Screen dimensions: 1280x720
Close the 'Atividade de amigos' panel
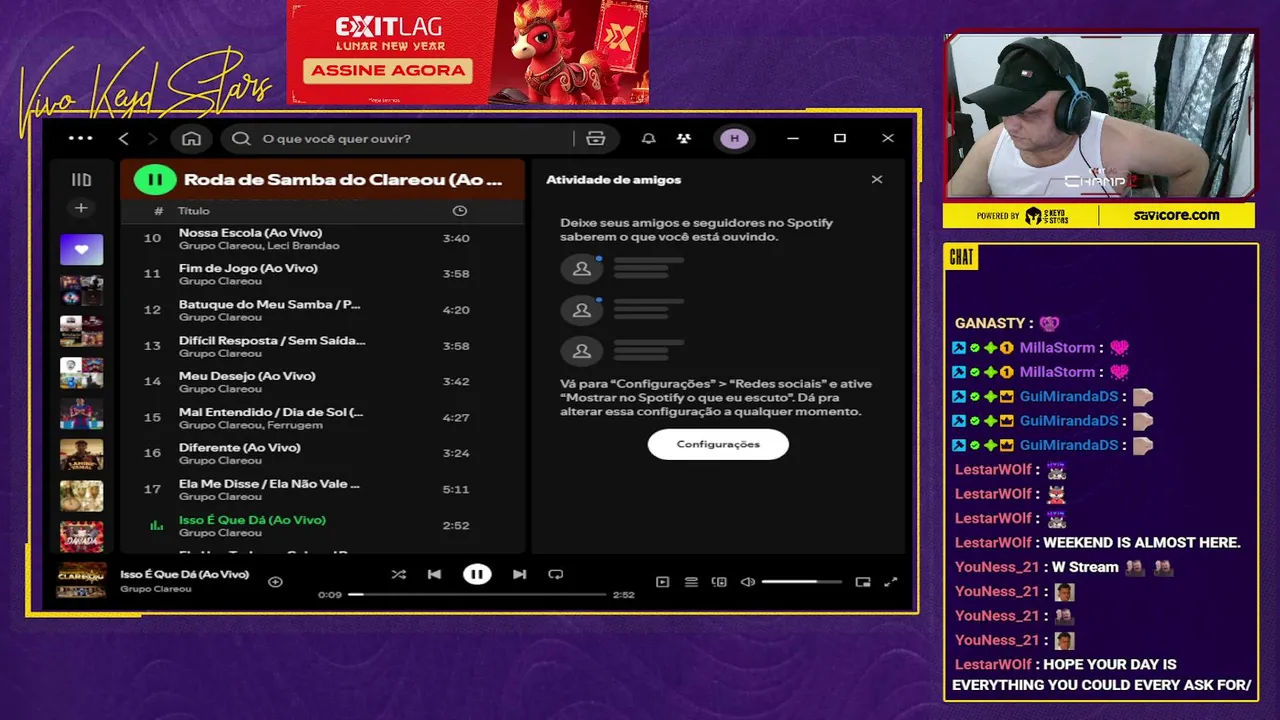pos(877,180)
